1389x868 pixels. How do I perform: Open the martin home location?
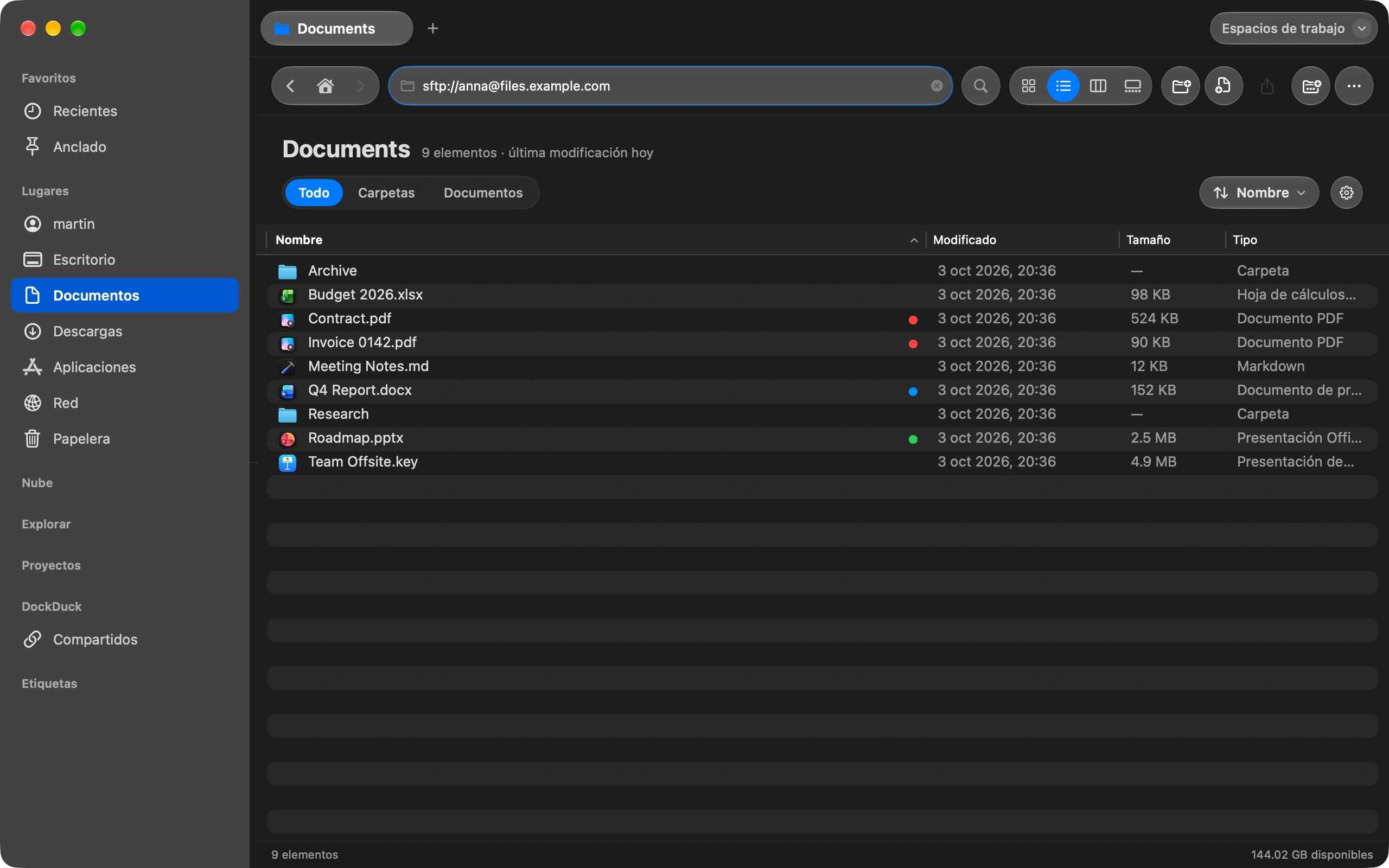(125, 224)
